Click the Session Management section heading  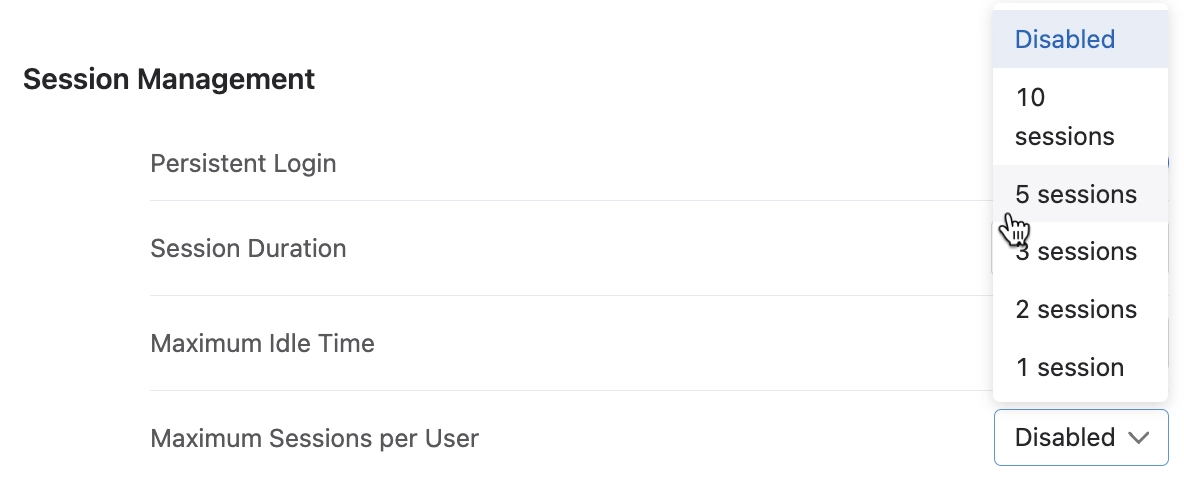[169, 78]
